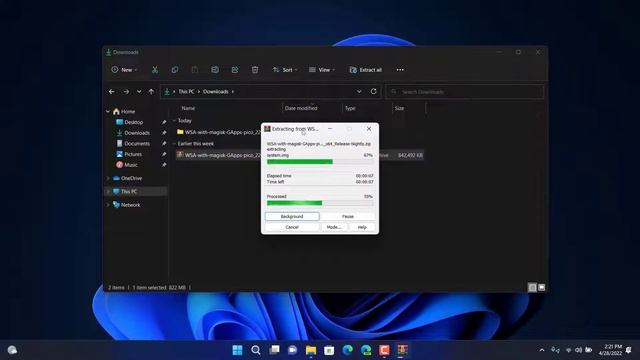640x360 pixels.
Task: Click the system.img file progress bar
Action: click(320, 162)
